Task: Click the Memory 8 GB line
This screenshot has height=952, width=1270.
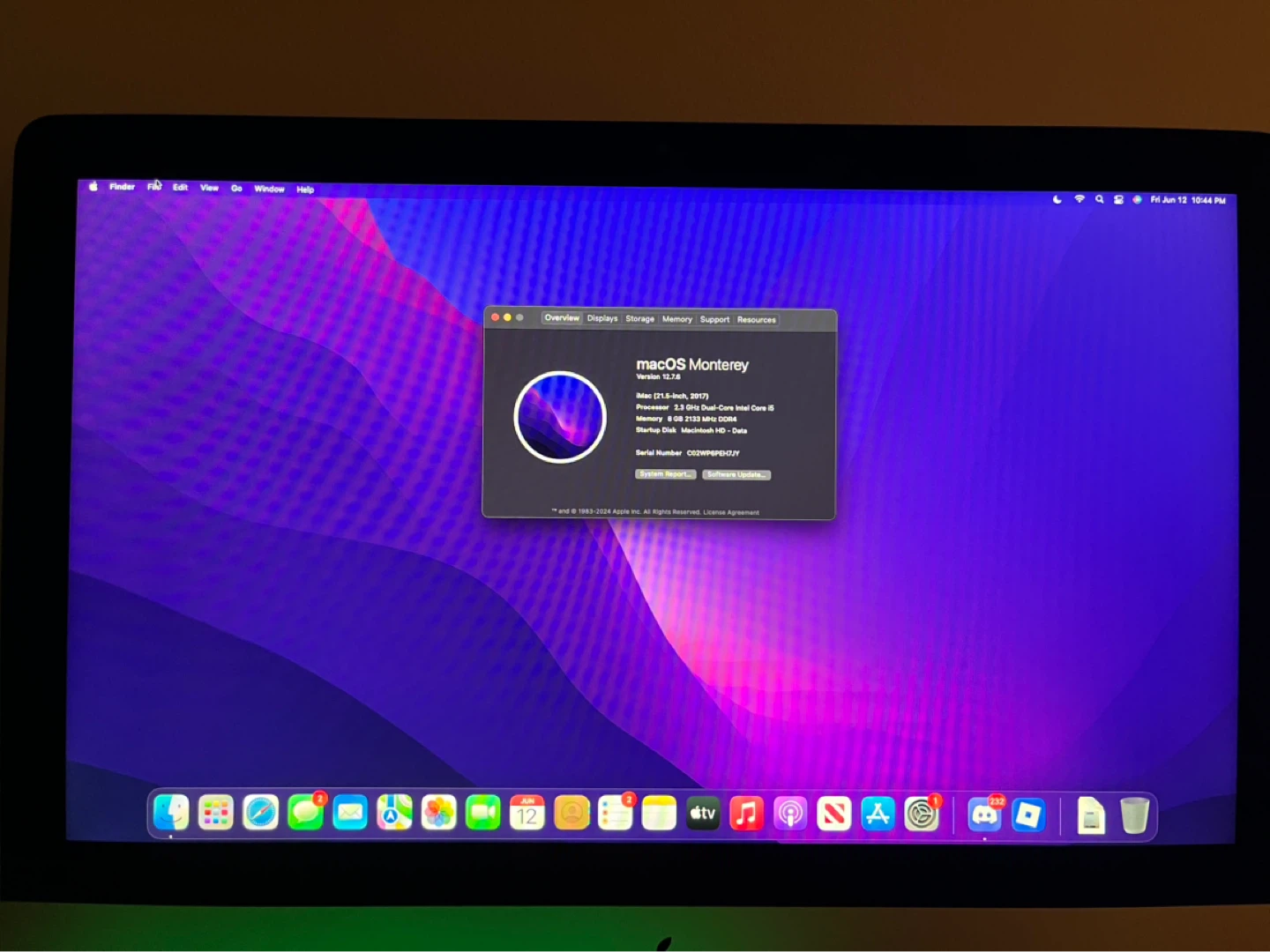Action: [686, 419]
